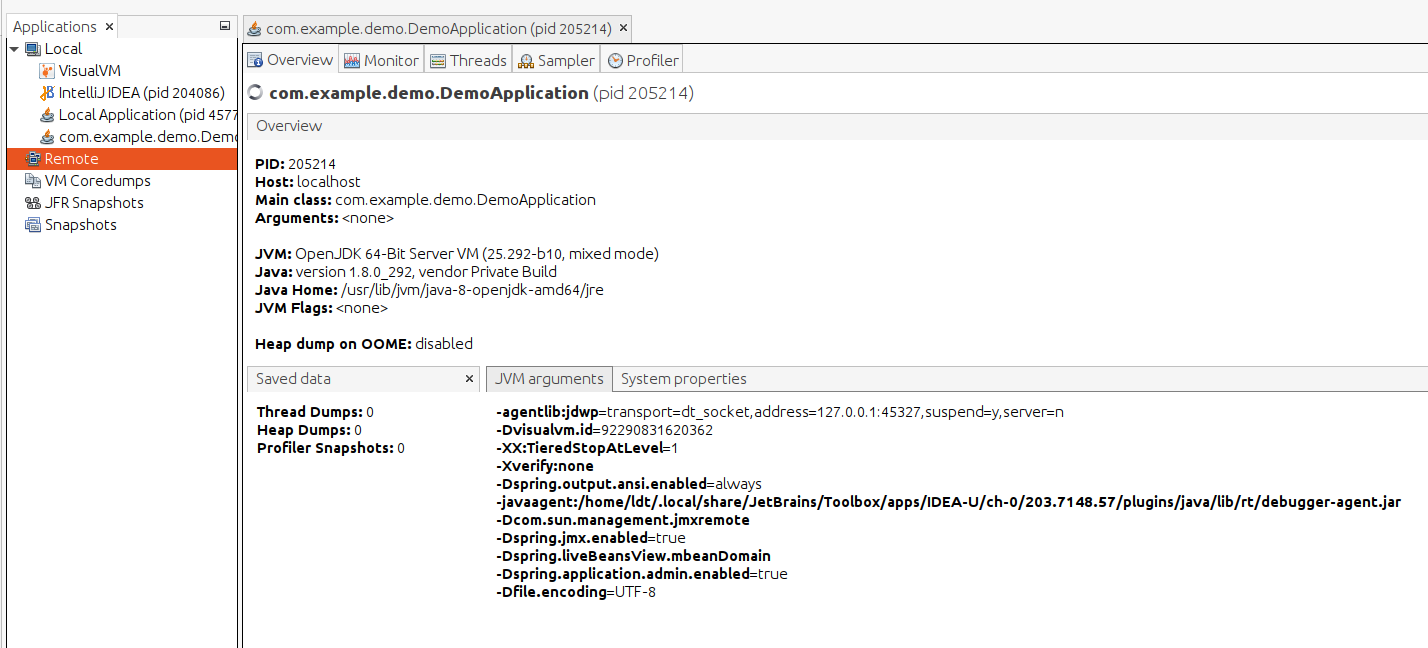Click the Profiler tab clock icon
This screenshot has height=648, width=1428.
(x=615, y=61)
